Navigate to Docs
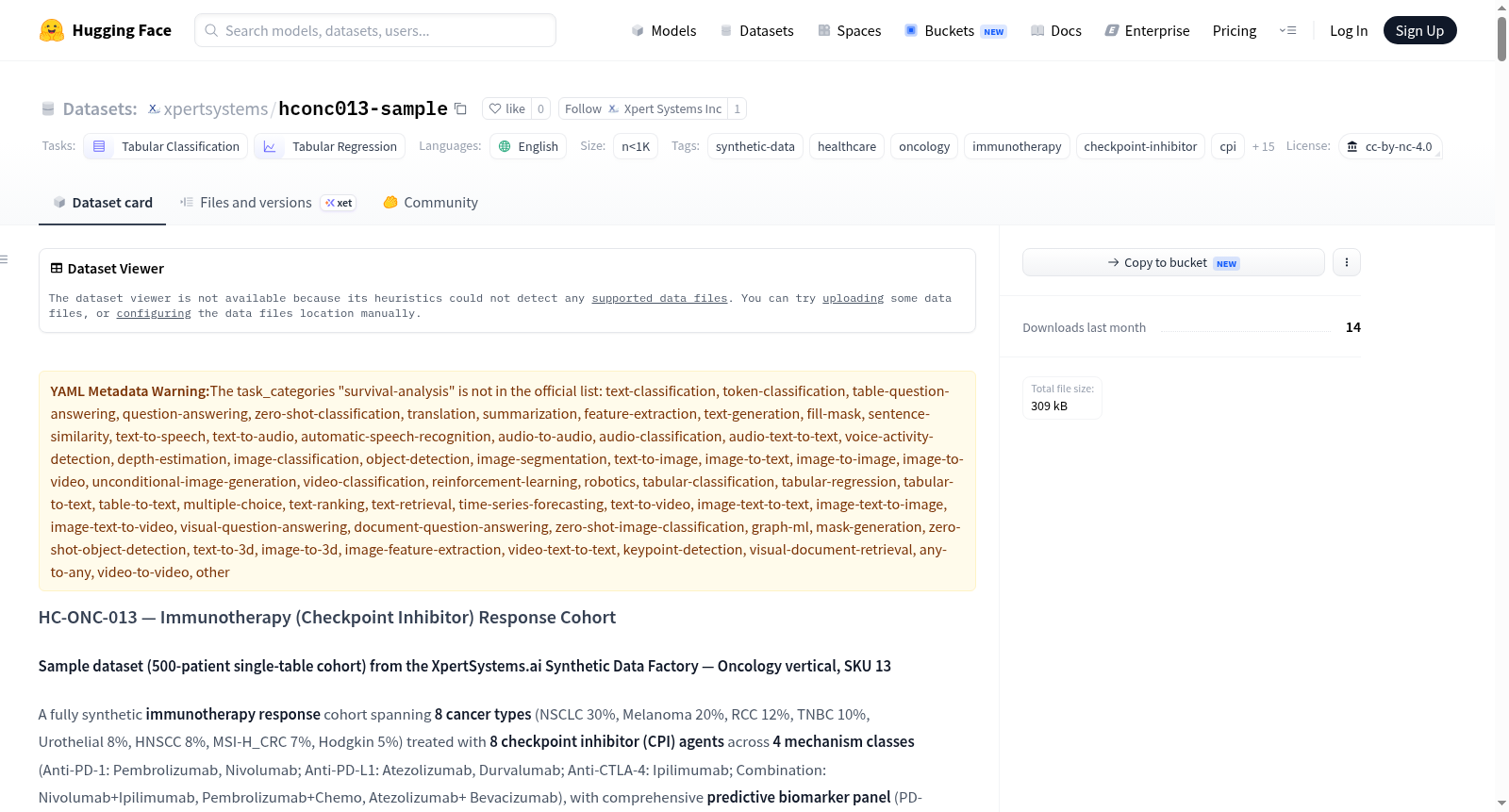Screen dimensions: 1509x812 click(1056, 30)
